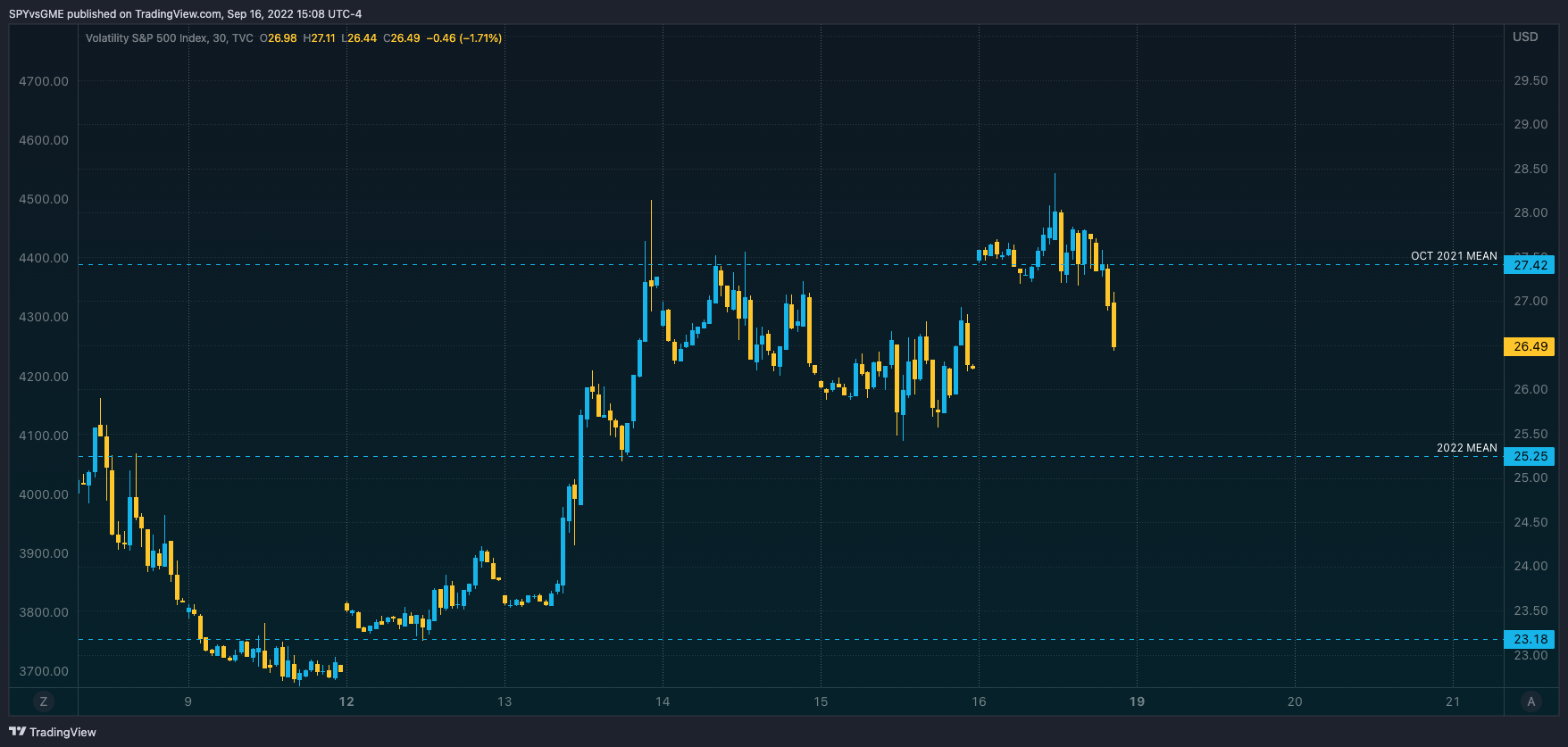Select bold date 12 on the time axis

click(x=346, y=701)
